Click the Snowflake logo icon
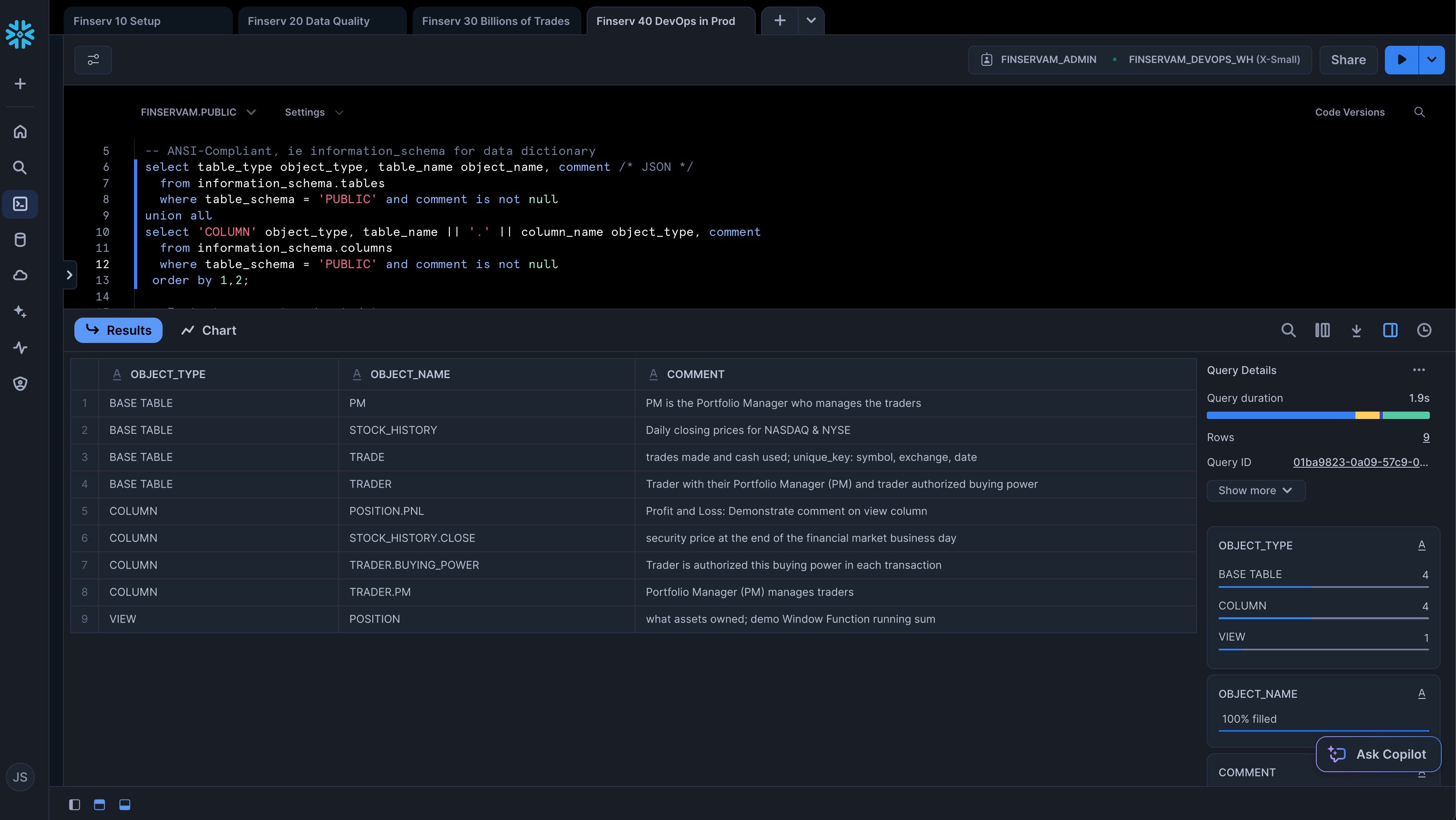 pos(20,34)
